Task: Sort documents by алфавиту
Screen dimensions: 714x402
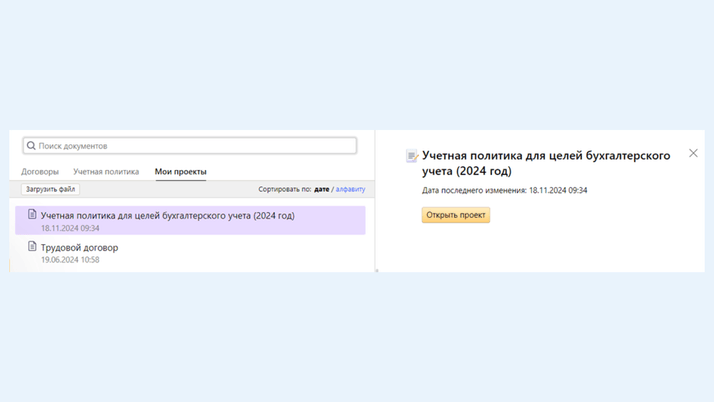Action: pyautogui.click(x=350, y=189)
